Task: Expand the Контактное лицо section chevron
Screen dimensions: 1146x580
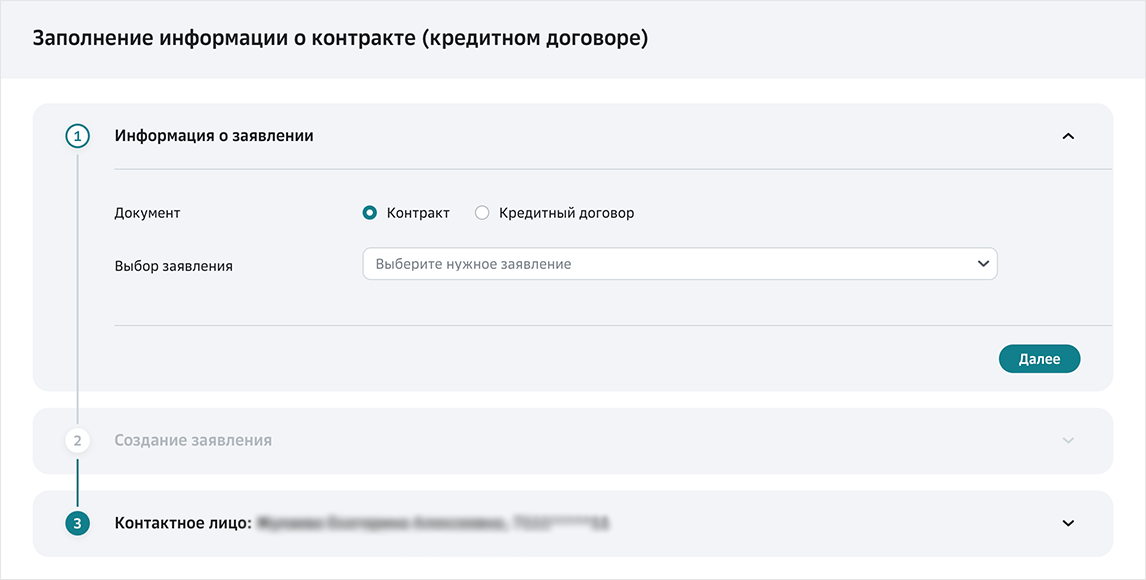Action: [1068, 523]
